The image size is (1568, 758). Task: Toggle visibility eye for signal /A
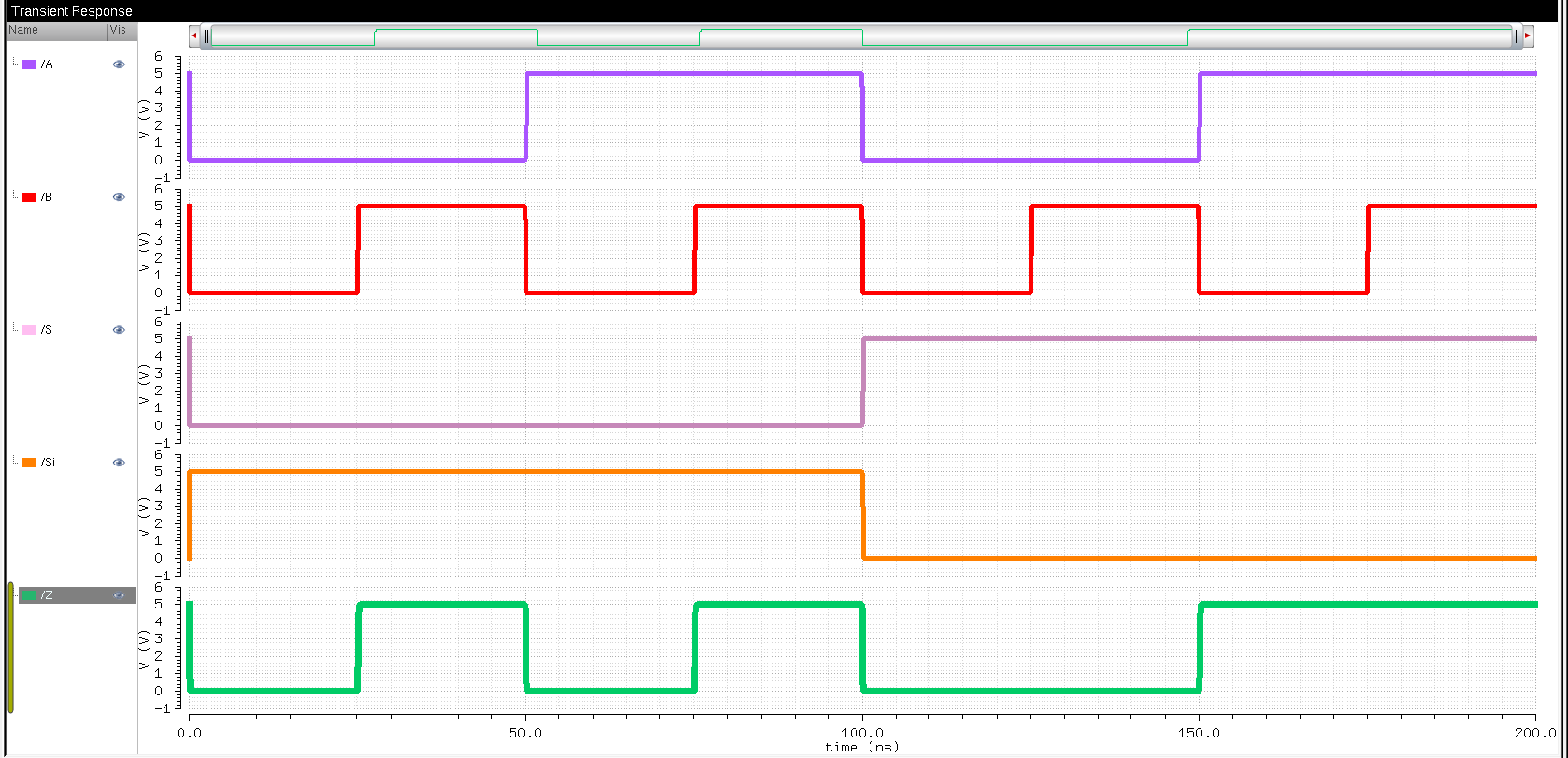[119, 64]
